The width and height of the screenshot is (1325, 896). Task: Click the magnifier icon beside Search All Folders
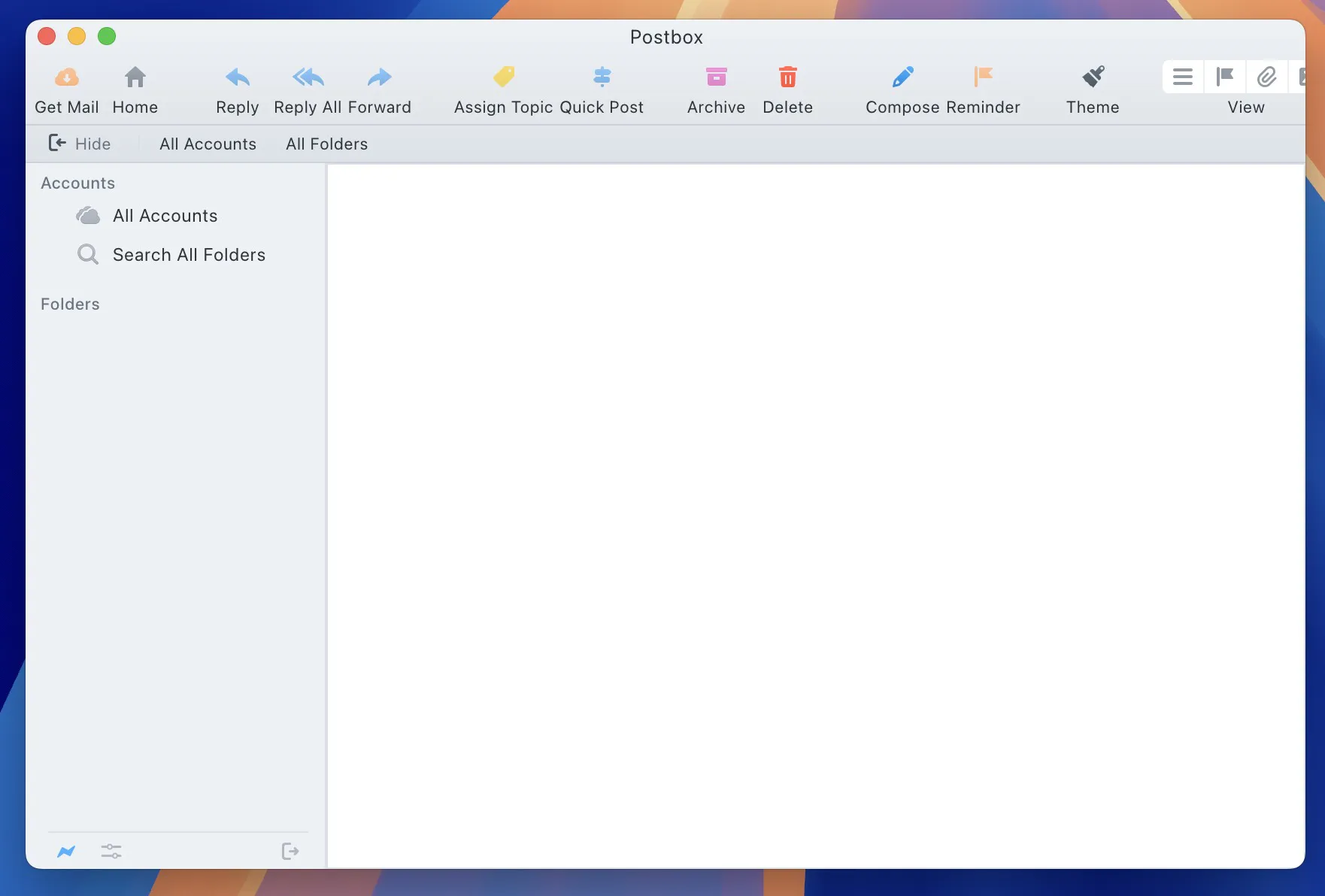88,255
